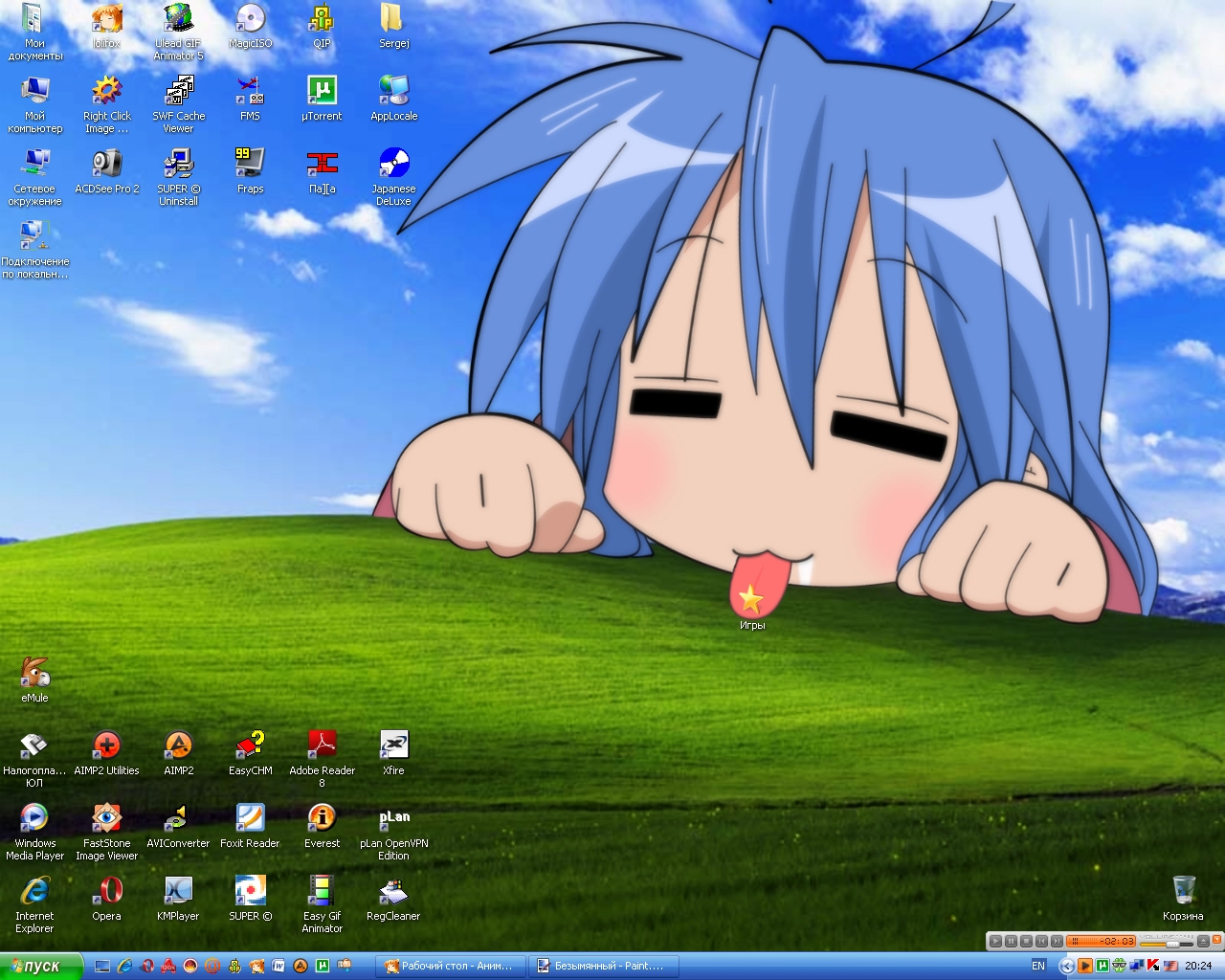
Task: Launch Easy Gif Animator
Action: pos(322,904)
